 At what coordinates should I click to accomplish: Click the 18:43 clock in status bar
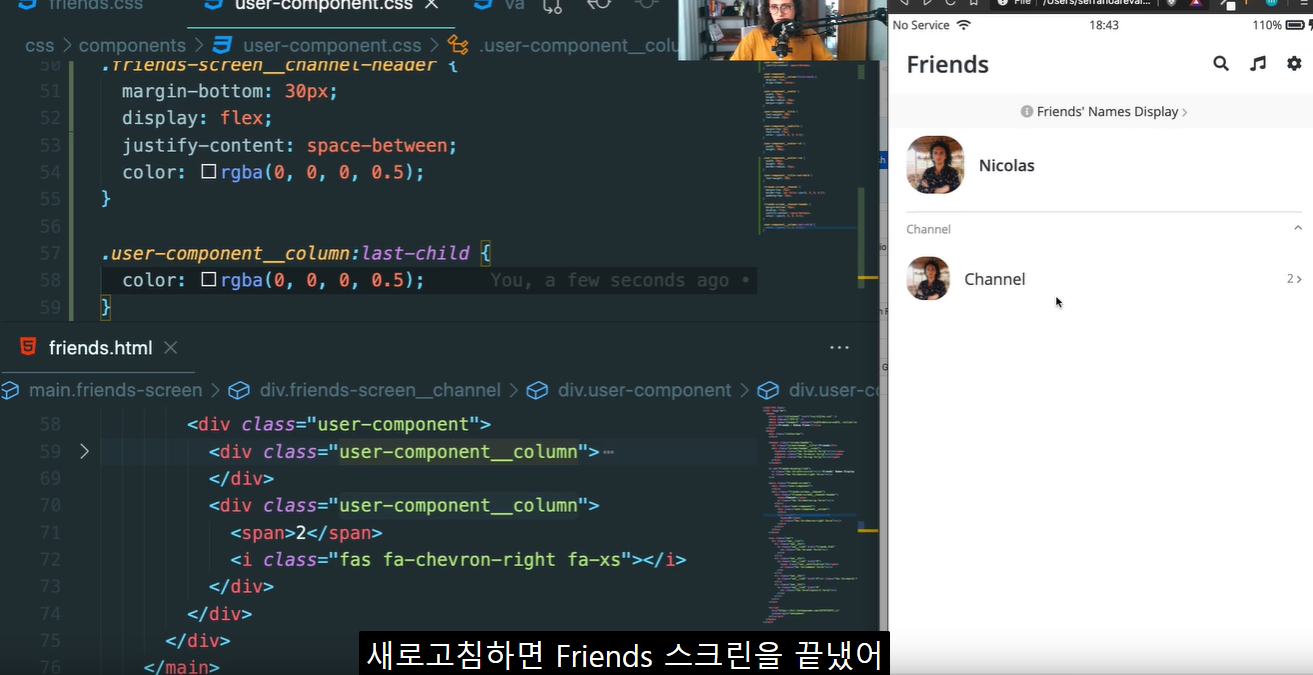(x=1104, y=25)
